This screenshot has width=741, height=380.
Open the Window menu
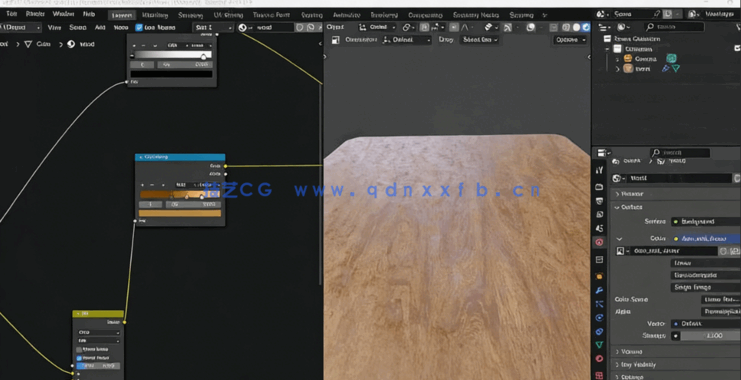coord(63,14)
